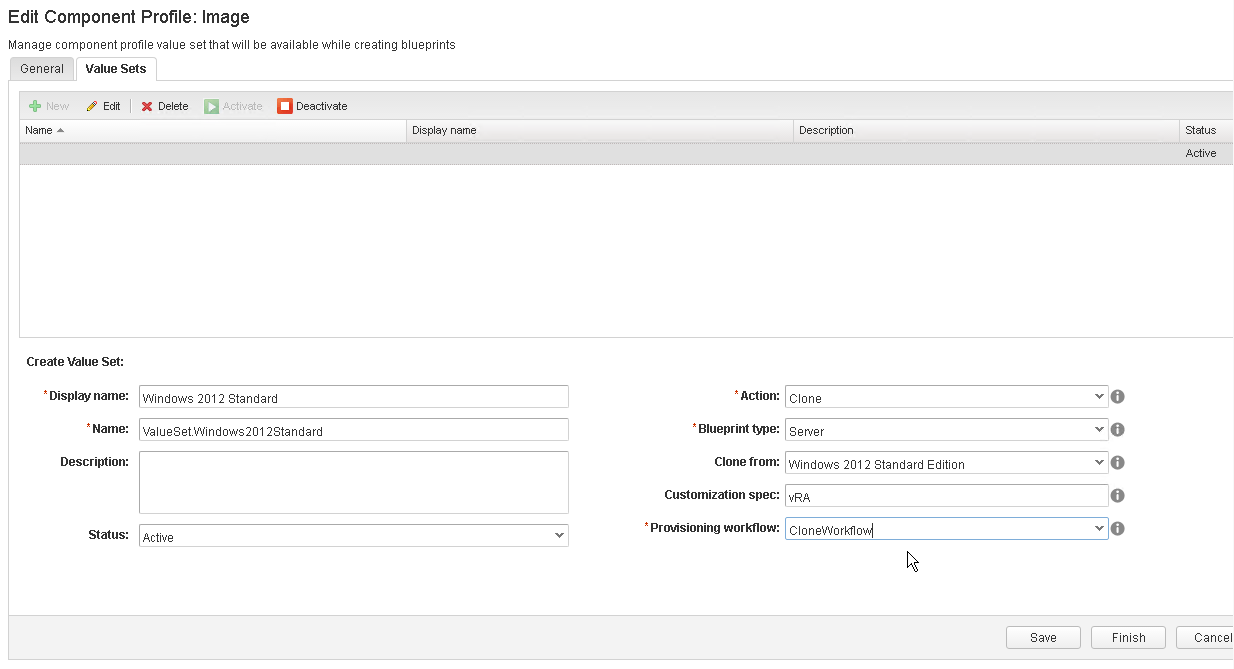This screenshot has width=1234, height=669.
Task: Select the Value Sets tab
Action: [116, 69]
